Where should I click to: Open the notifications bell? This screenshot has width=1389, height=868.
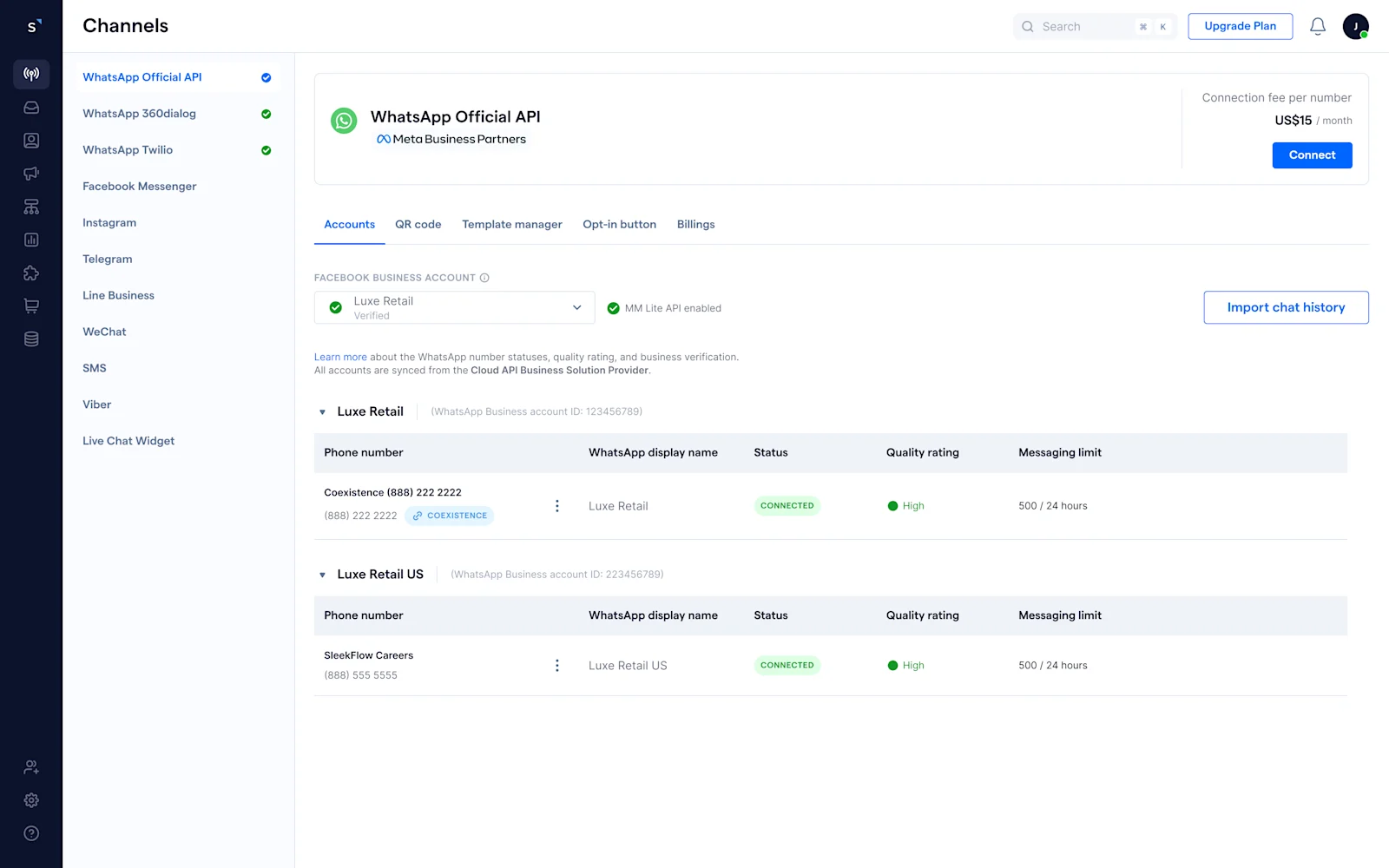pos(1318,26)
